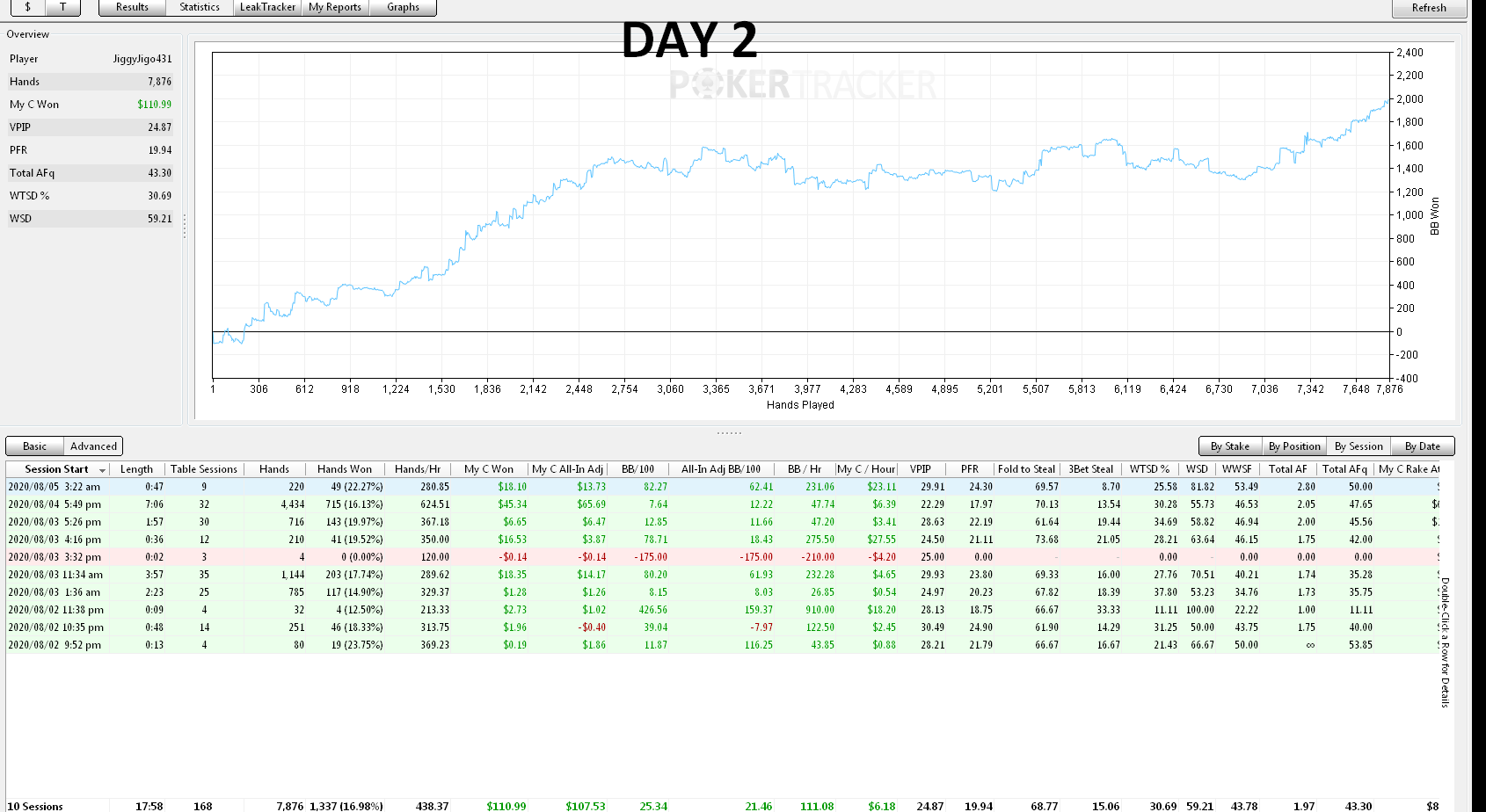The height and width of the screenshot is (812, 1486).
Task: Select session 2020/08/05 3:22 am row
Action: pos(723,486)
